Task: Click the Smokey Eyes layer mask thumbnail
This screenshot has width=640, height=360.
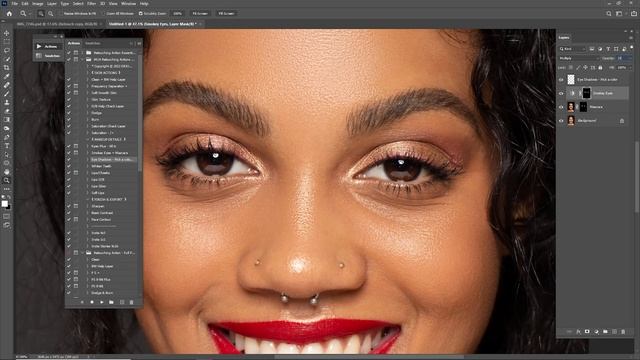Action: point(587,93)
